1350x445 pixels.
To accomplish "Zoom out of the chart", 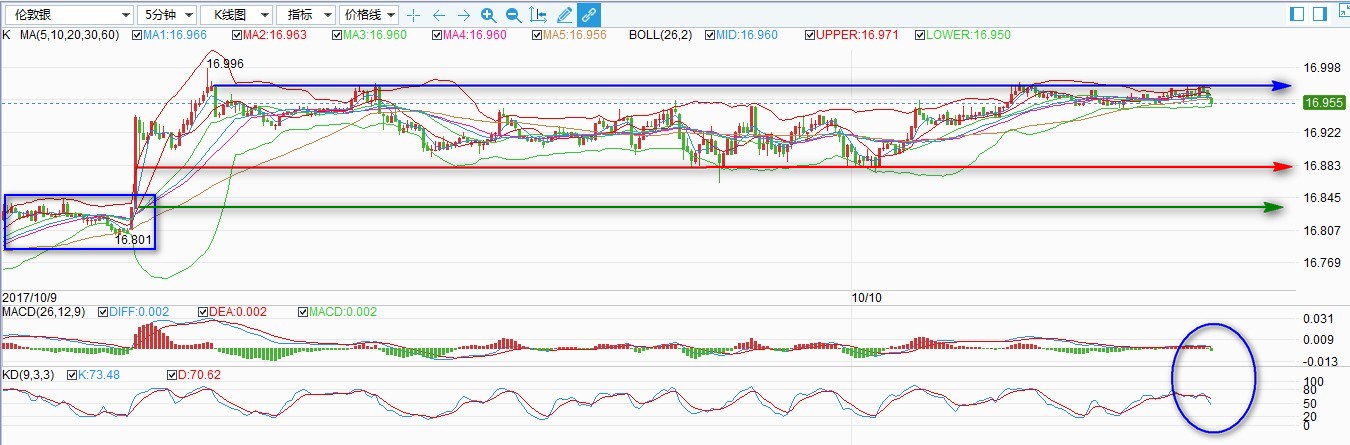I will click(513, 15).
